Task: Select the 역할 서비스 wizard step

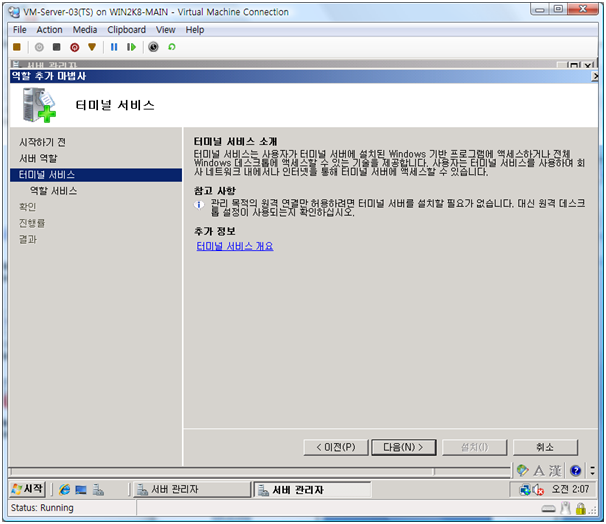Action: click(x=53, y=191)
